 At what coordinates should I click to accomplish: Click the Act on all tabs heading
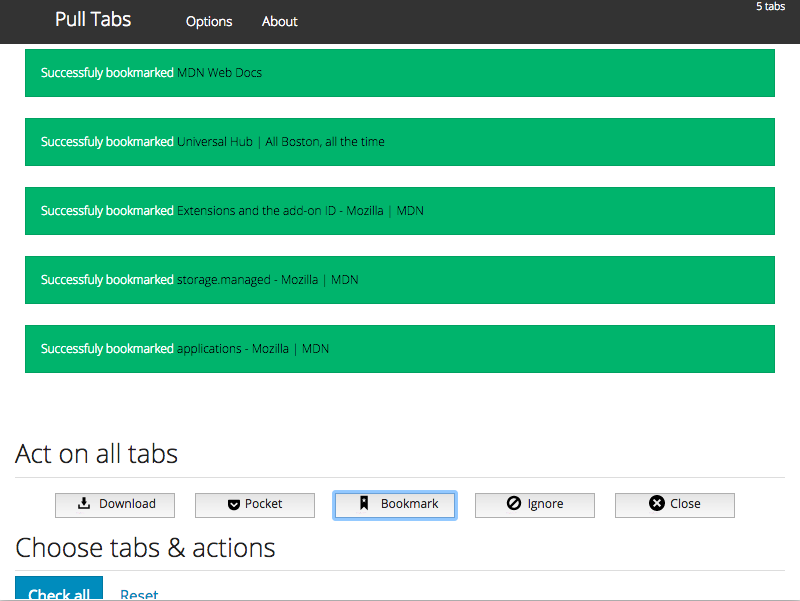96,454
